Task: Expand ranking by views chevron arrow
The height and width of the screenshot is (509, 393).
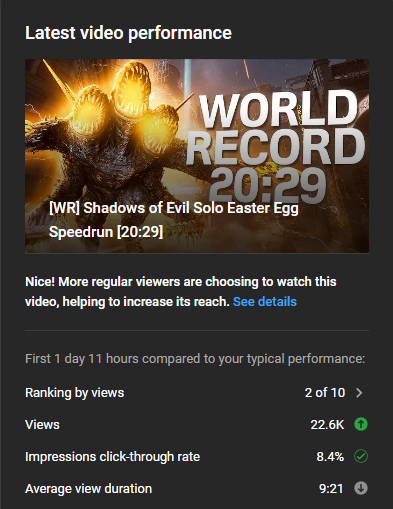Action: point(359,393)
